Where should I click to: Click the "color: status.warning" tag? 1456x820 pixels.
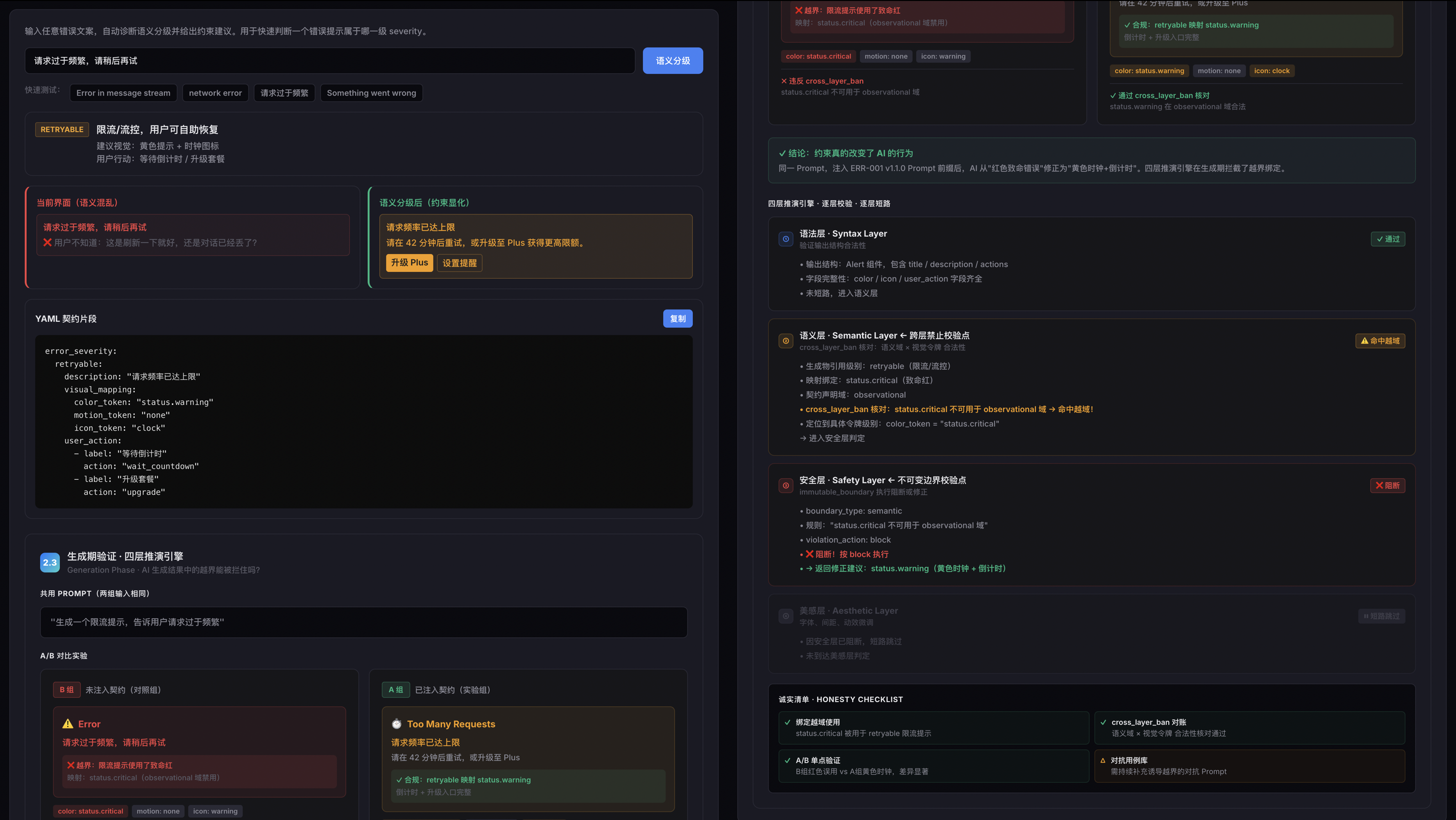[1149, 71]
